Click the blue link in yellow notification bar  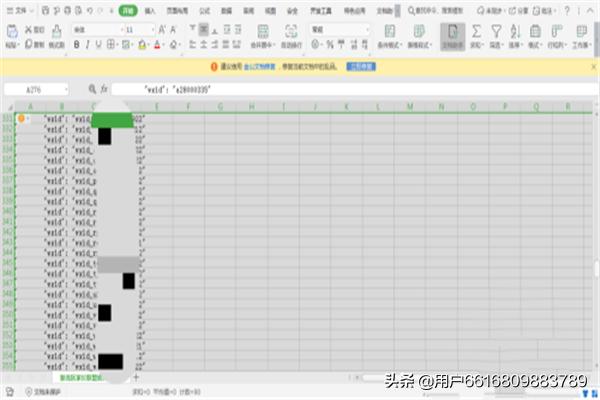[259, 67]
